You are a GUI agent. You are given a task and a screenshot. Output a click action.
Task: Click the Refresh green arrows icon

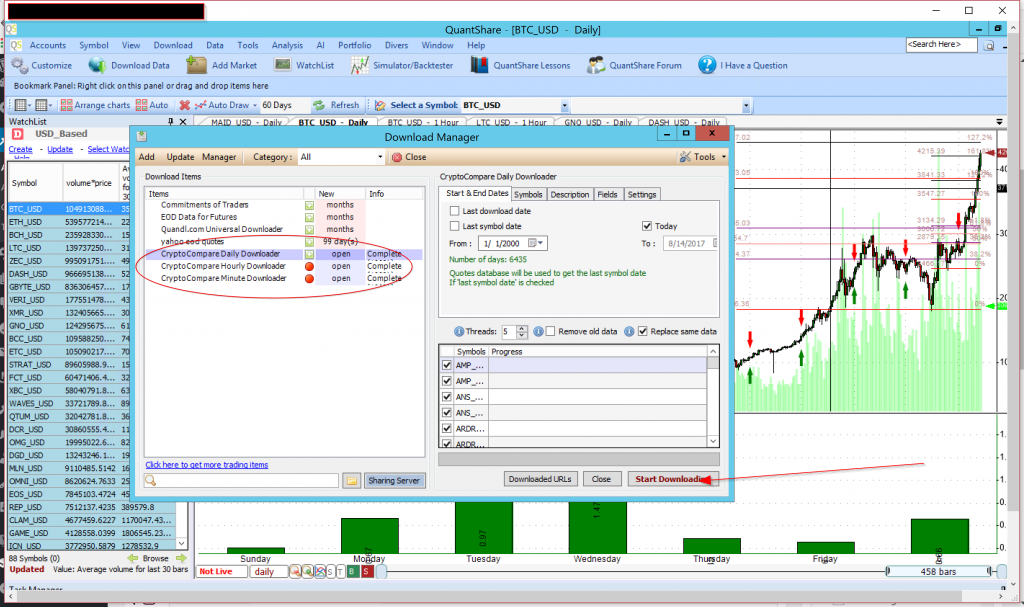pos(319,105)
